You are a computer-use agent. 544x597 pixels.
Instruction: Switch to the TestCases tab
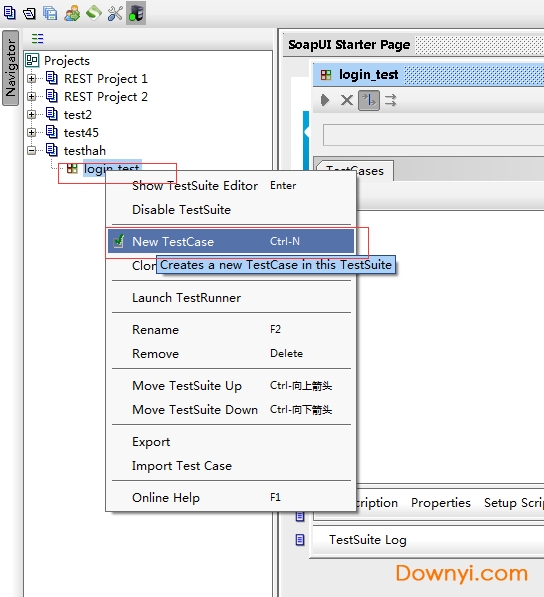(355, 171)
